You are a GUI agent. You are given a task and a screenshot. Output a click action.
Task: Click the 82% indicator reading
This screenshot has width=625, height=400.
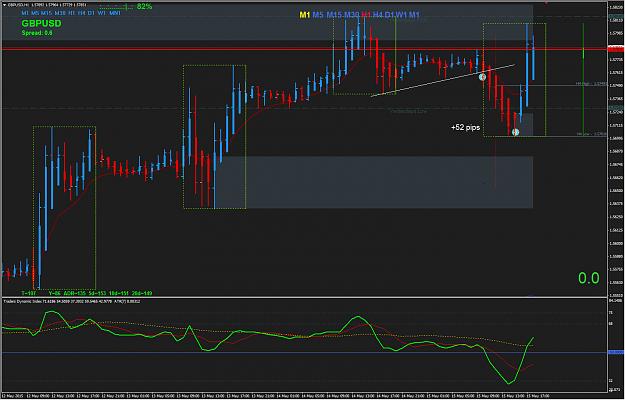144,6
